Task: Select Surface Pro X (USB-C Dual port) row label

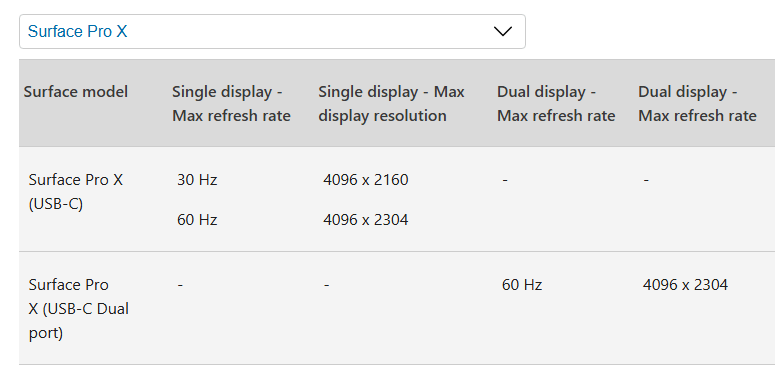Action: click(78, 309)
